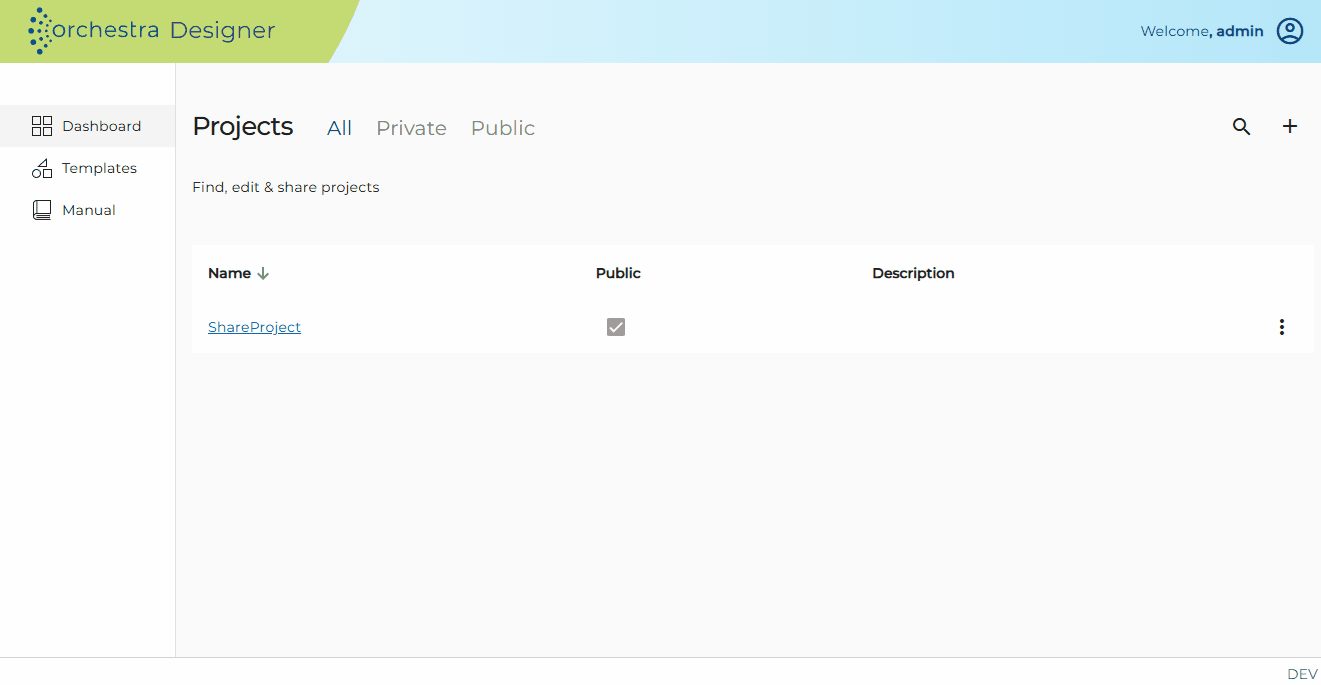Click the Welcome admin text in header
The width and height of the screenshot is (1321, 685).
pos(1202,31)
